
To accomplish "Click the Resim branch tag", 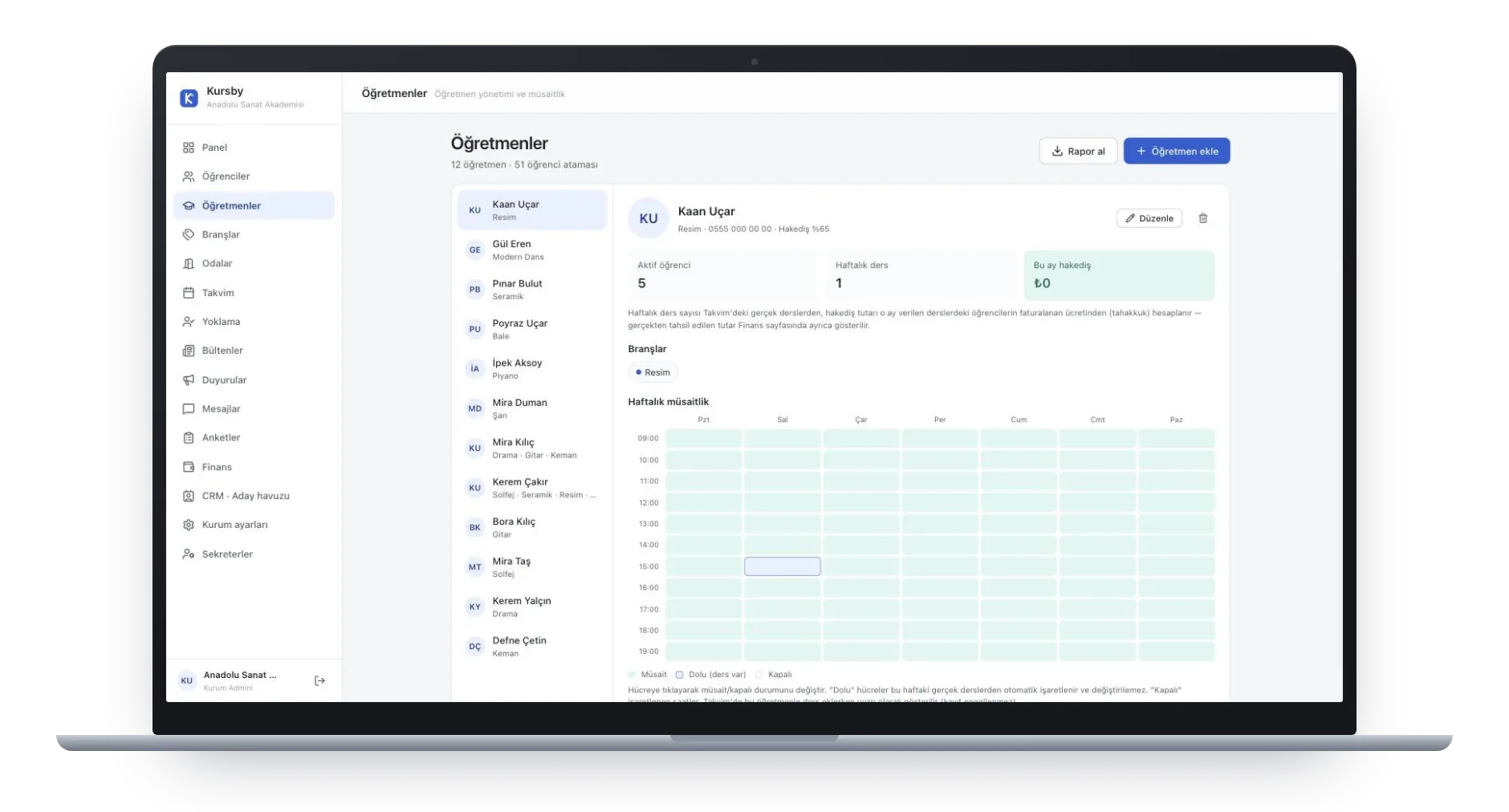I will pos(653,372).
